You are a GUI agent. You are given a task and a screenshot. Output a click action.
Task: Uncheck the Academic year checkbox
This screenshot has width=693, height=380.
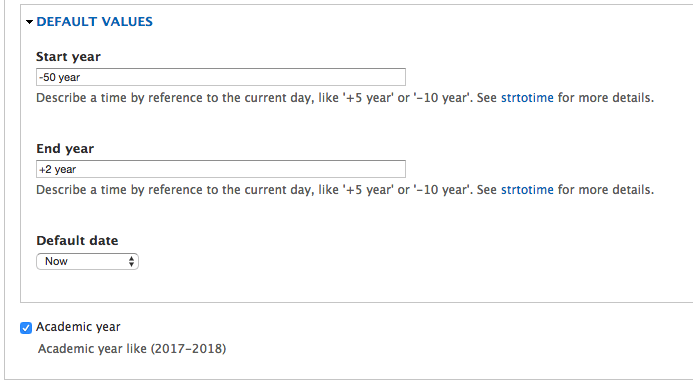(x=26, y=328)
